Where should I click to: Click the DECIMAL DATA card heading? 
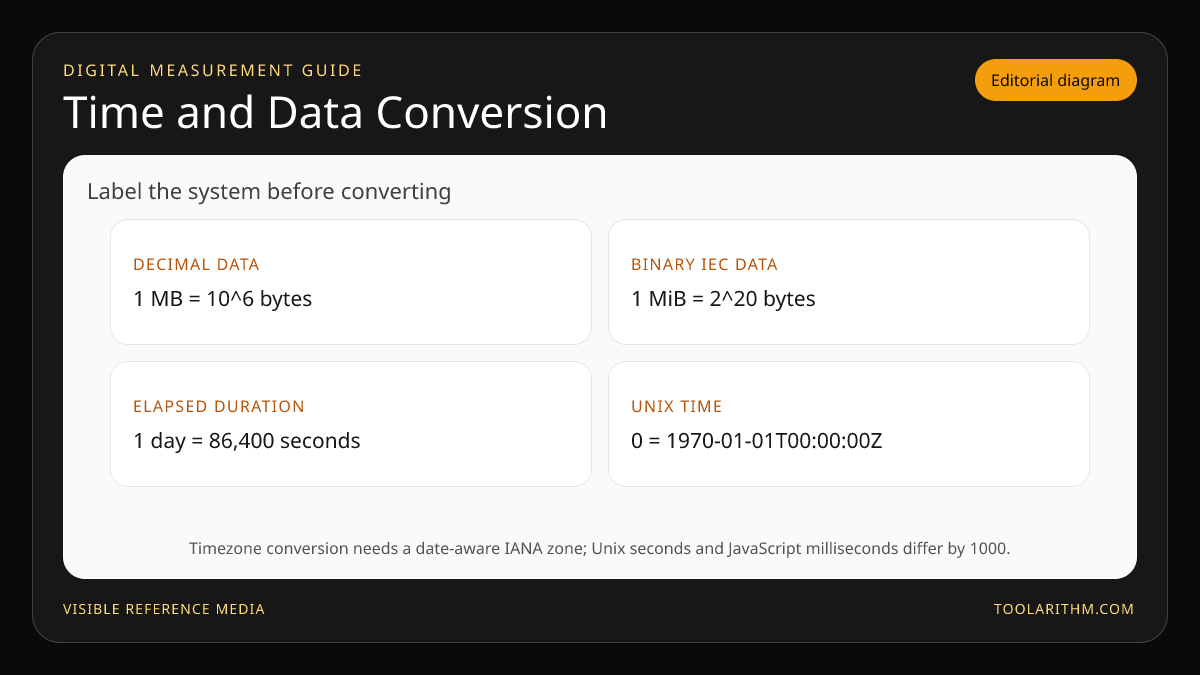tap(196, 265)
